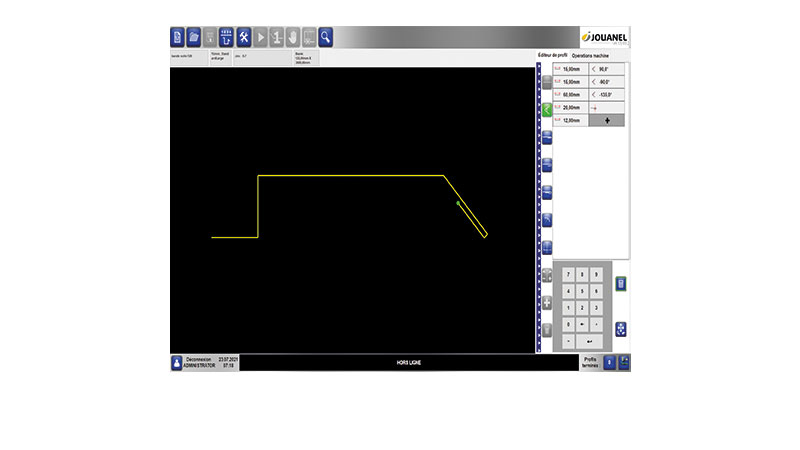Switch to Opérations machine tab
Image resolution: width=800 pixels, height=450 pixels.
pos(590,56)
